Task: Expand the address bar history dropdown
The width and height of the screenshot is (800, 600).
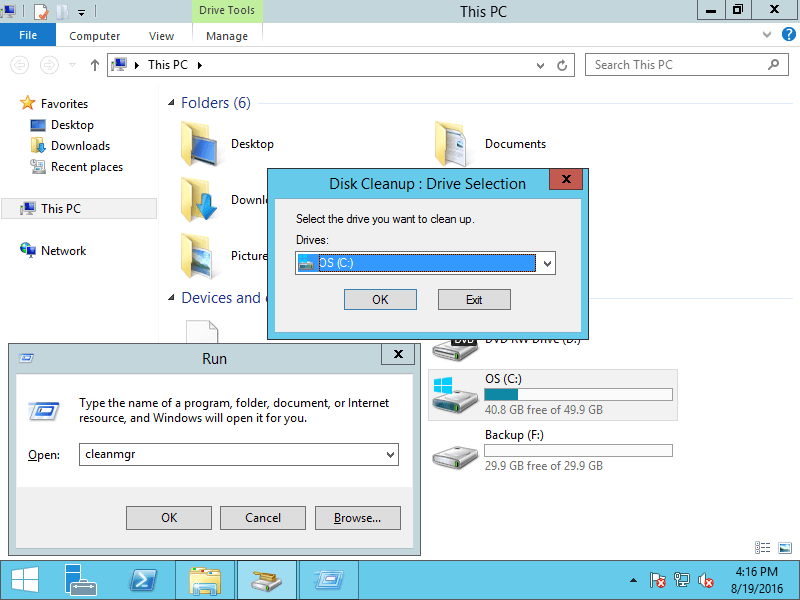Action: point(541,65)
